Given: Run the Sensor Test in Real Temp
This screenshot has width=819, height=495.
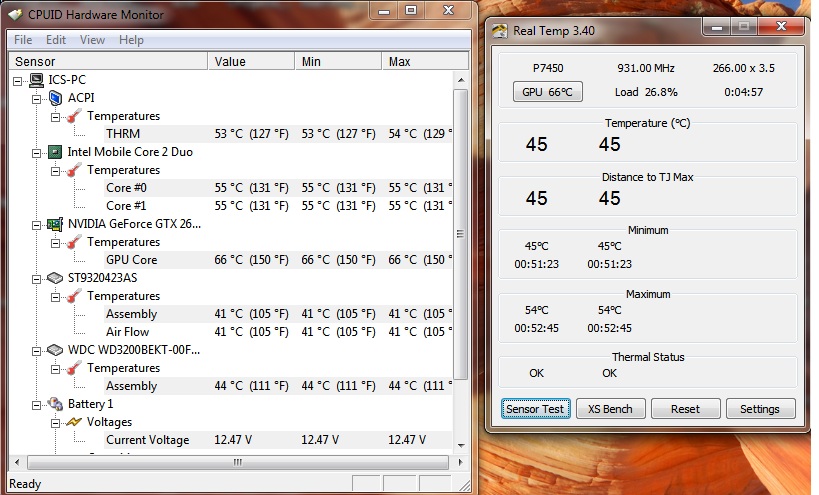Looking at the screenshot, I should pyautogui.click(x=535, y=409).
